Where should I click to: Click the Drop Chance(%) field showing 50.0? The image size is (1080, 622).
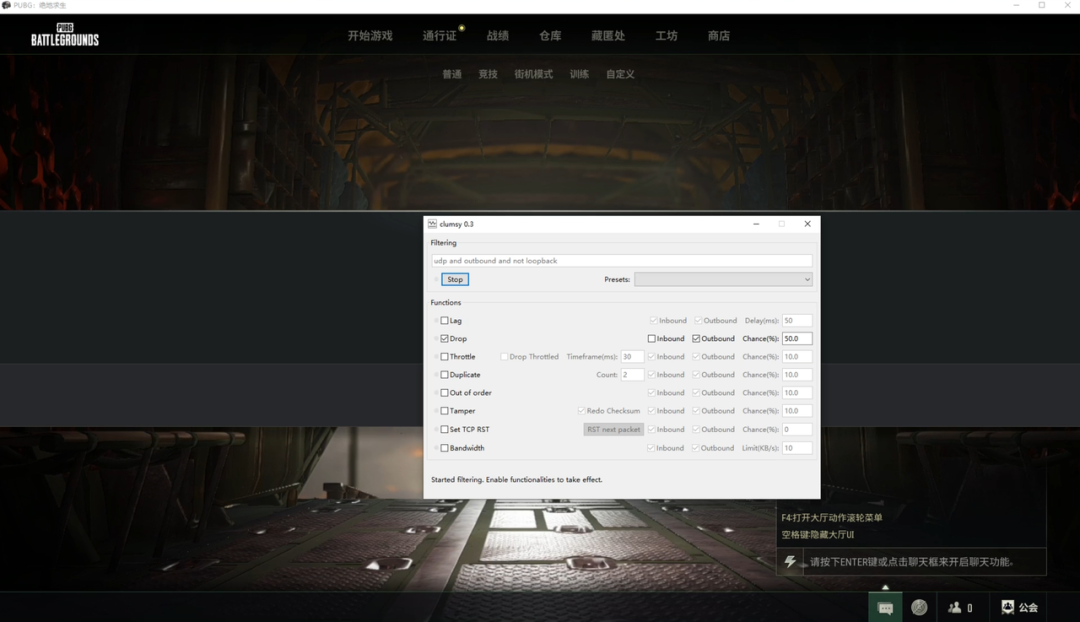797,338
